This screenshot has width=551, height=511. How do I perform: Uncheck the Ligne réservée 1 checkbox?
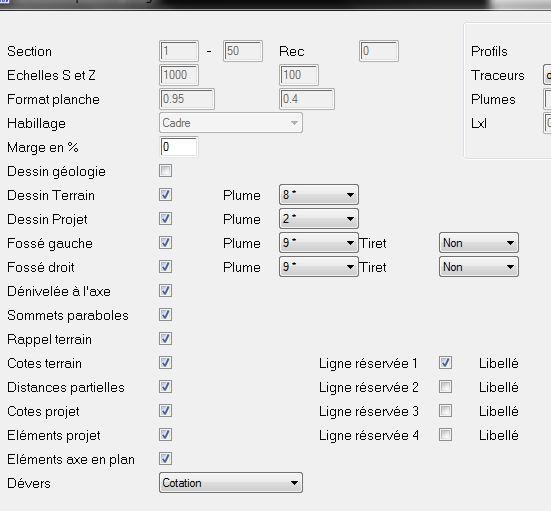point(445,363)
